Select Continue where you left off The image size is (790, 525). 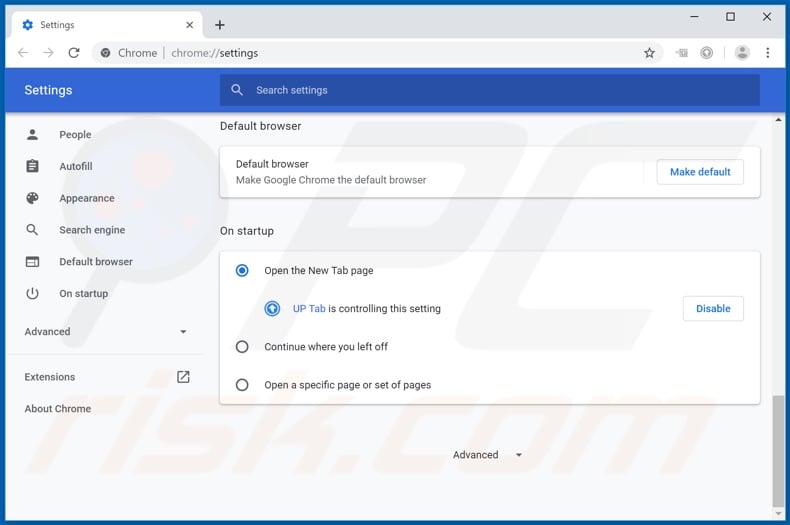(x=242, y=347)
